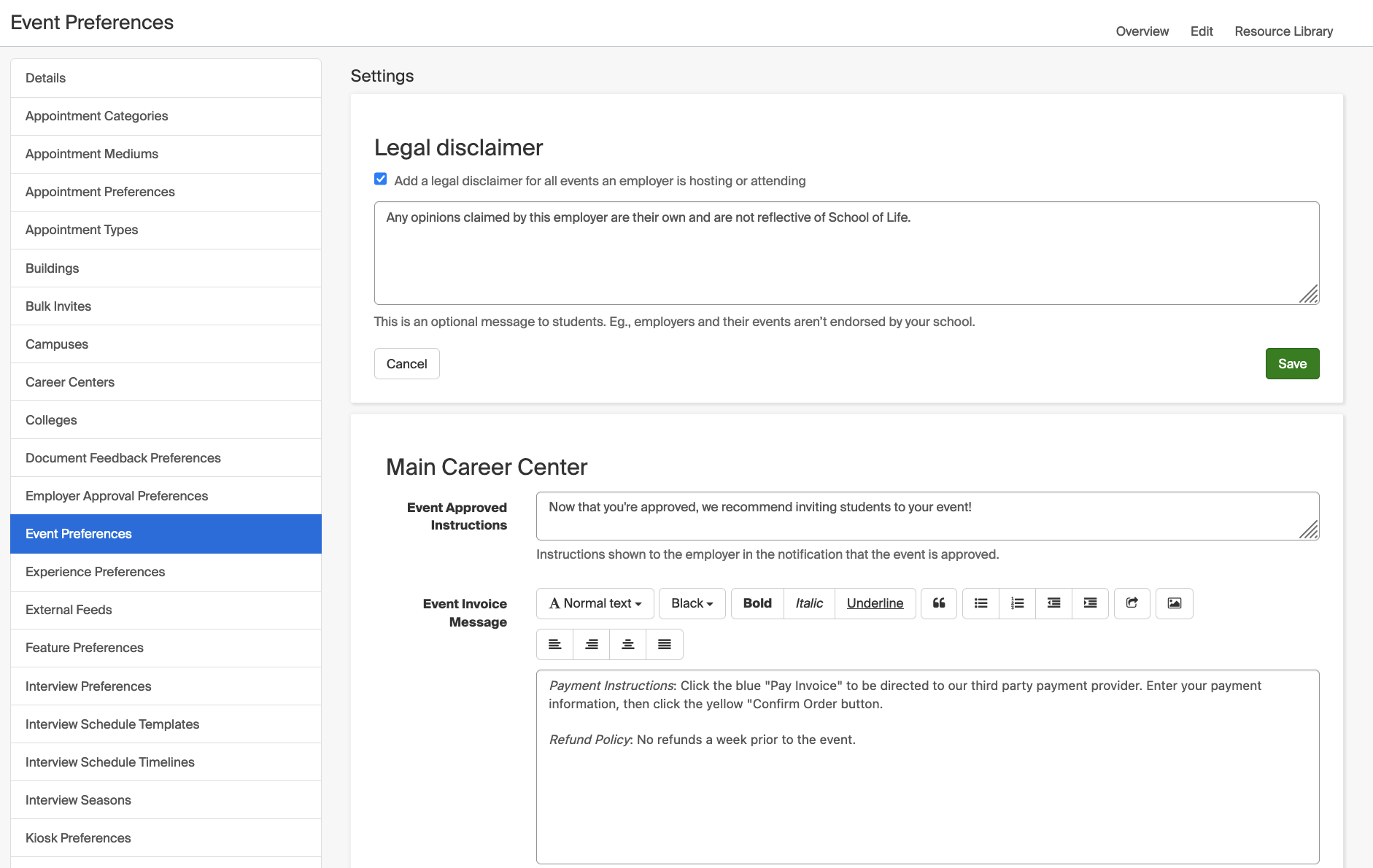Open Buildings settings
The width and height of the screenshot is (1373, 868).
(x=166, y=268)
